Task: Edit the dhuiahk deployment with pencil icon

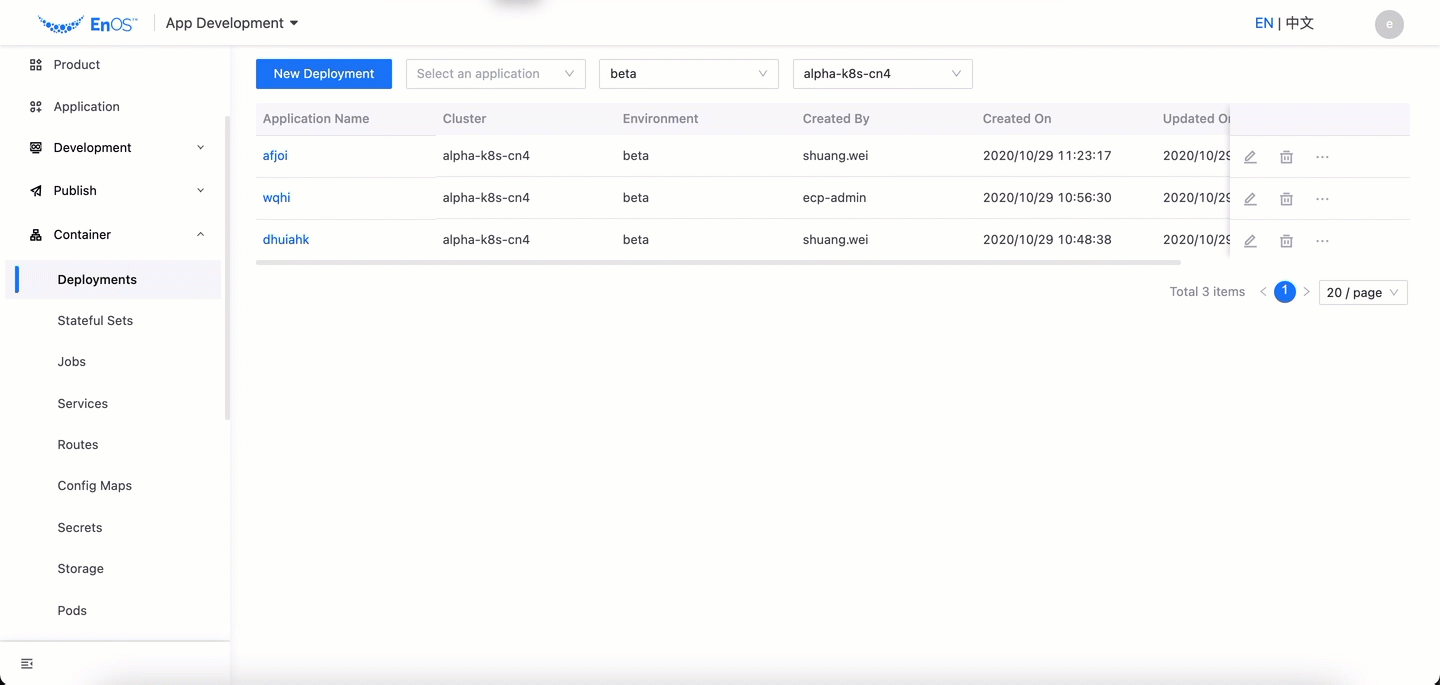Action: click(1250, 241)
